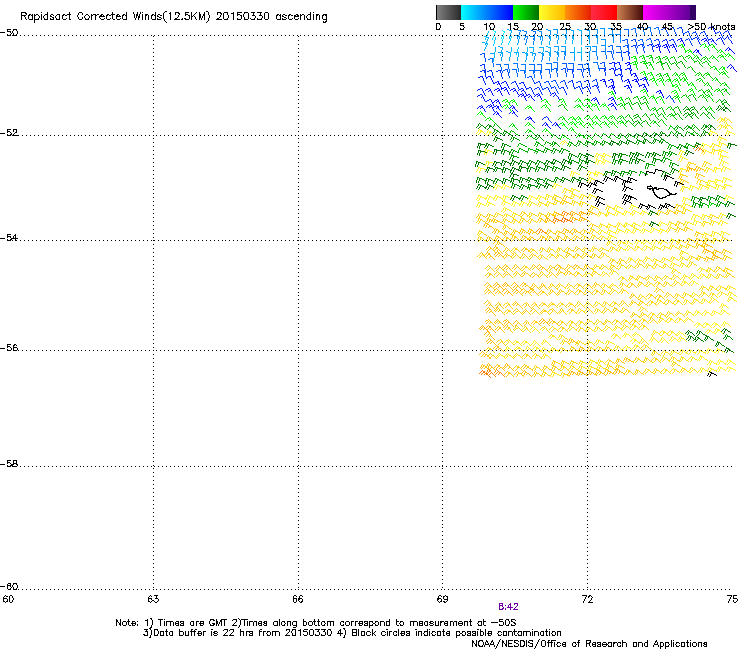This screenshot has width=740, height=650.
Task: Click the '66' longitude axis label
Action: pyautogui.click(x=298, y=599)
